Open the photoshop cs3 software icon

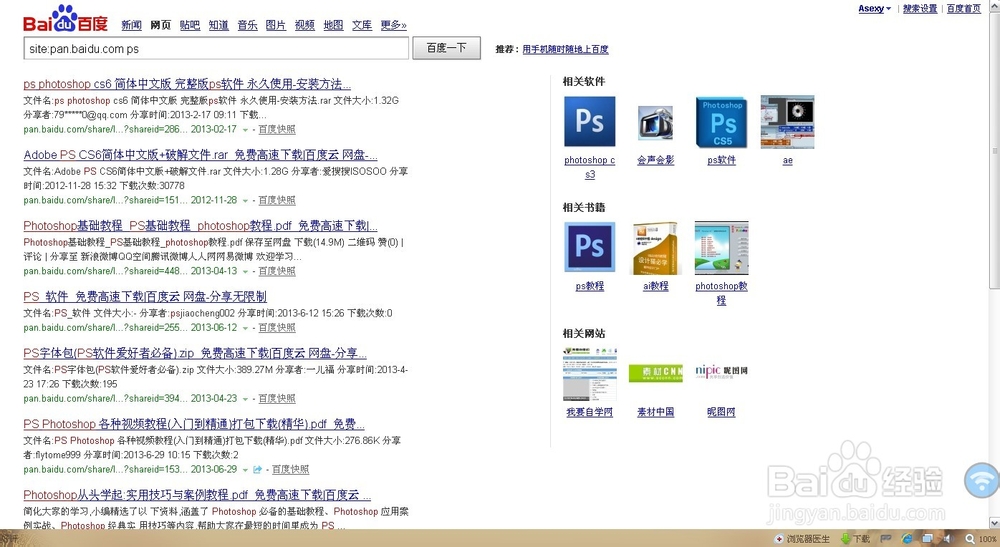[589, 122]
